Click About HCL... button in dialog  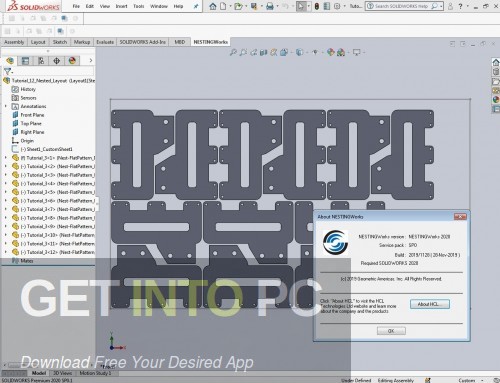pyautogui.click(x=430, y=304)
